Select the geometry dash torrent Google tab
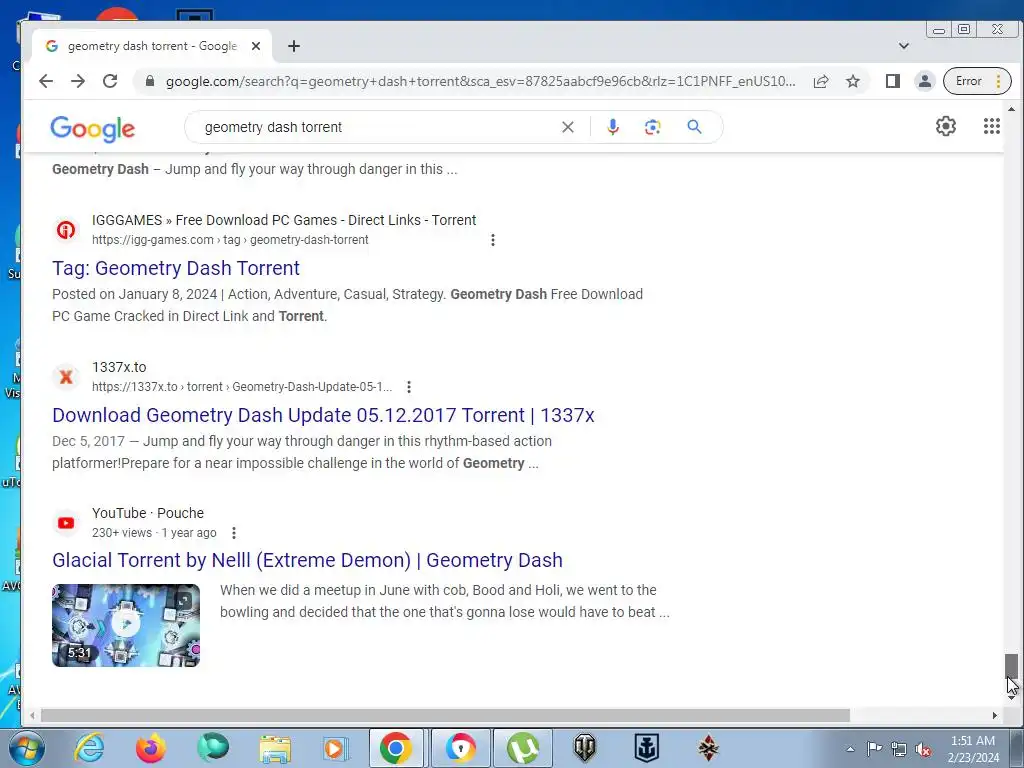 [152, 46]
